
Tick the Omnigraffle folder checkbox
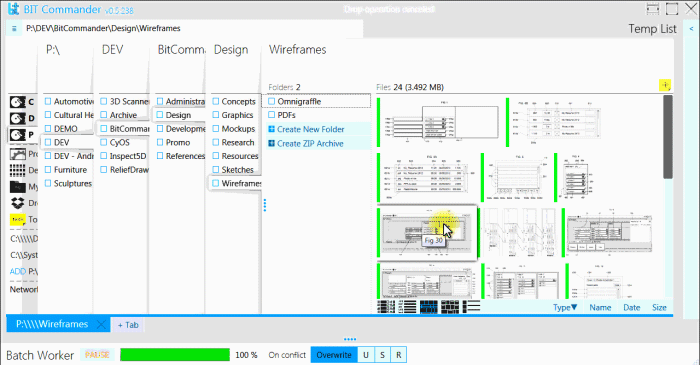coord(271,101)
